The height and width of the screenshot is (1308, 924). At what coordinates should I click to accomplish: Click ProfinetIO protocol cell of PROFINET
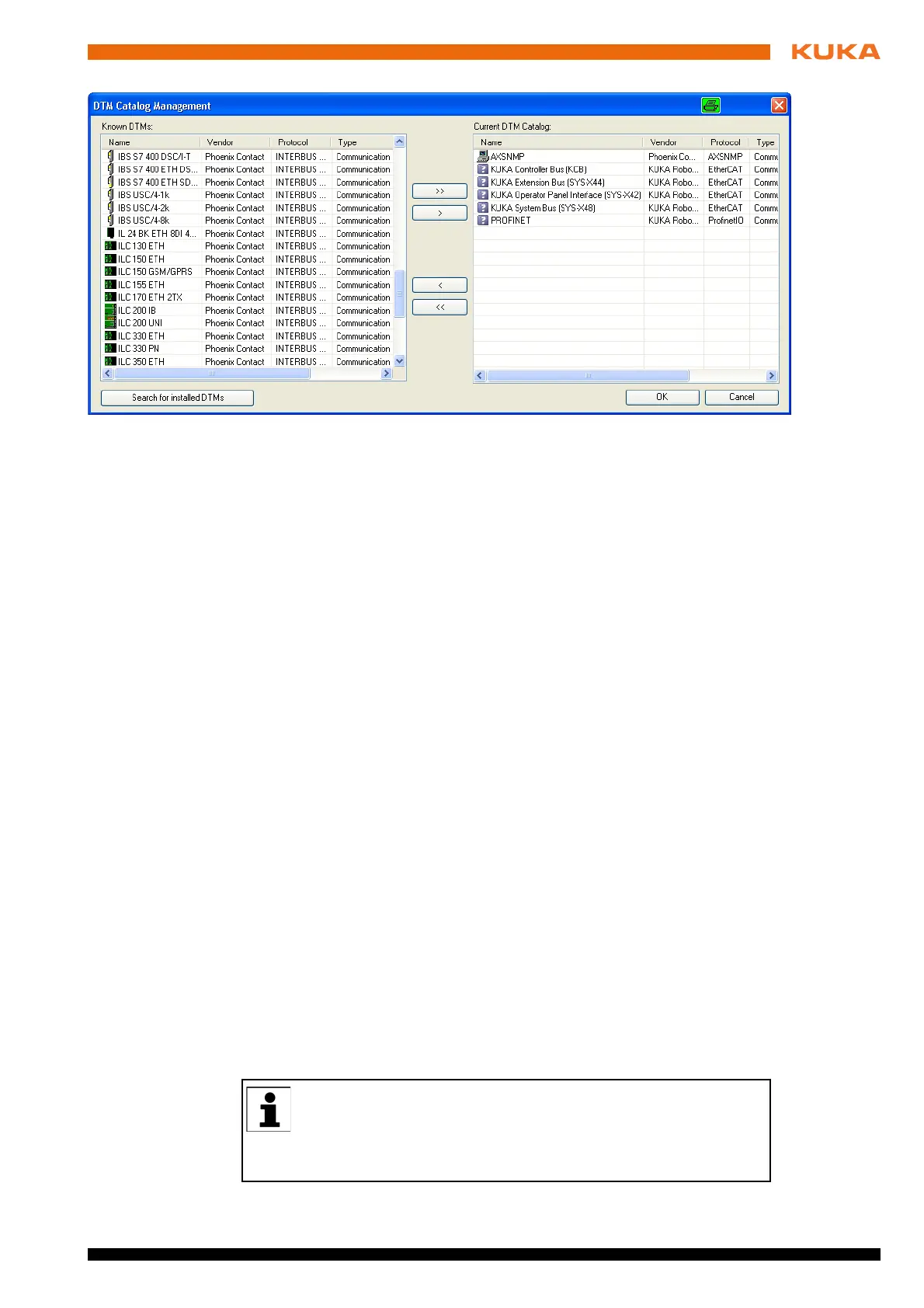(726, 221)
